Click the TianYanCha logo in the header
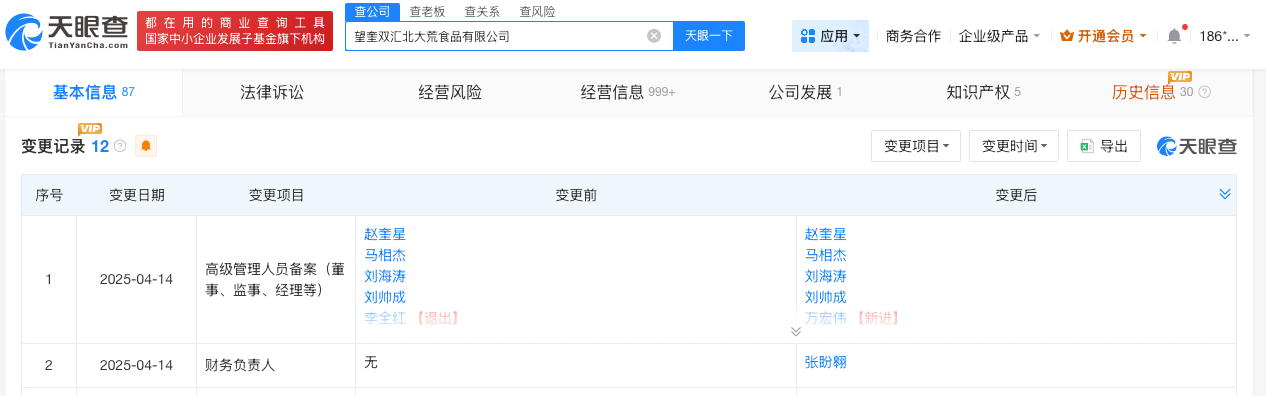The image size is (1266, 396). pos(66,33)
